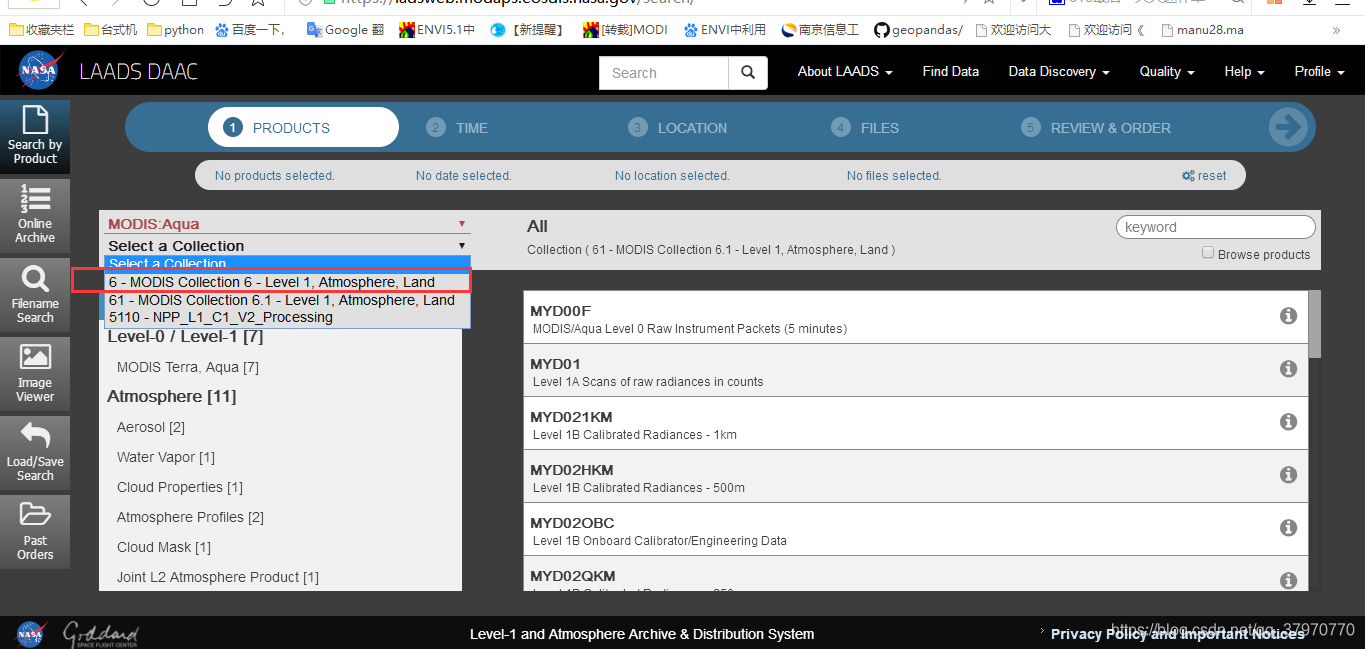
Task: Click the header Search input field
Action: pos(664,72)
